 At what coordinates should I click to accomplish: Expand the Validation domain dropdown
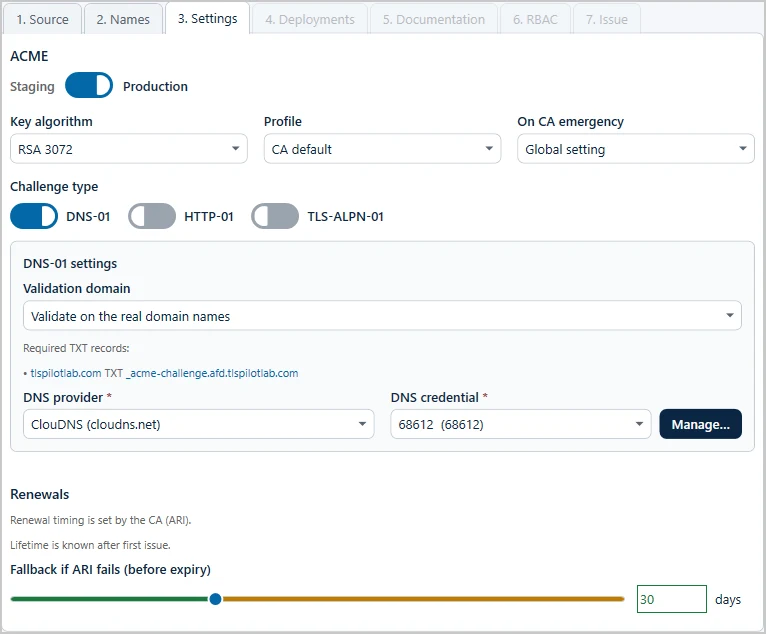383,316
